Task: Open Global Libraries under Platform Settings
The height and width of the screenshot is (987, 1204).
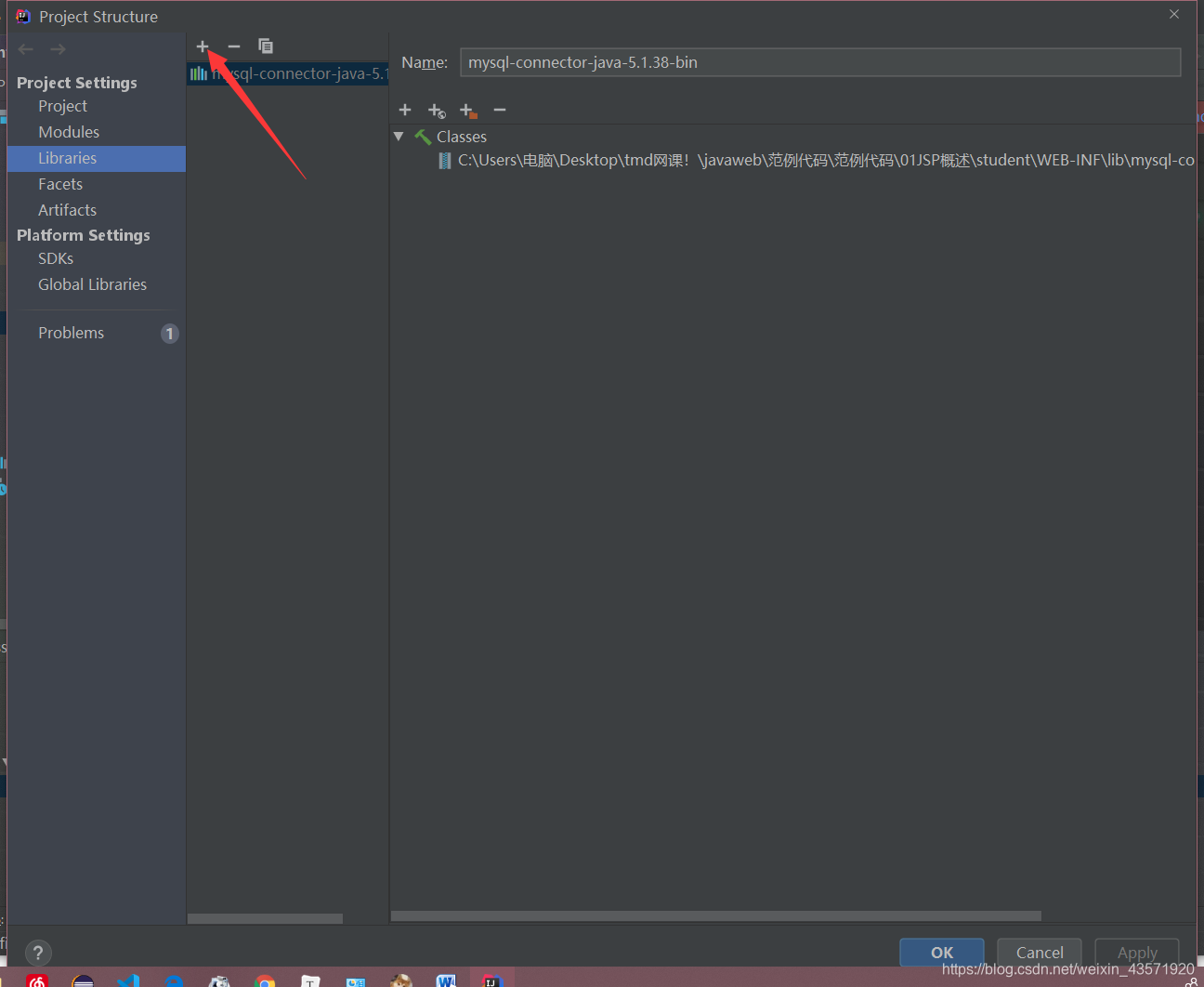Action: pyautogui.click(x=92, y=284)
